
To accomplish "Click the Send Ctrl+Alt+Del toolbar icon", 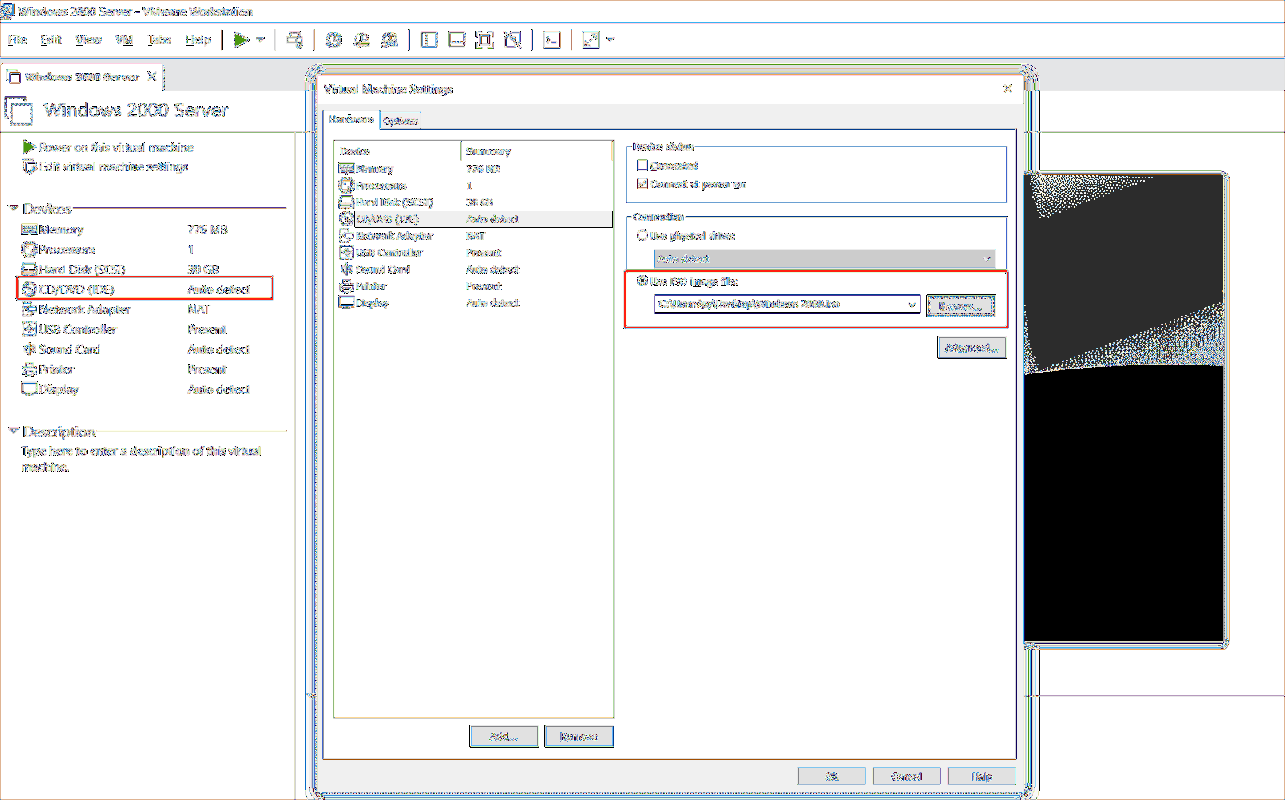I will 294,40.
